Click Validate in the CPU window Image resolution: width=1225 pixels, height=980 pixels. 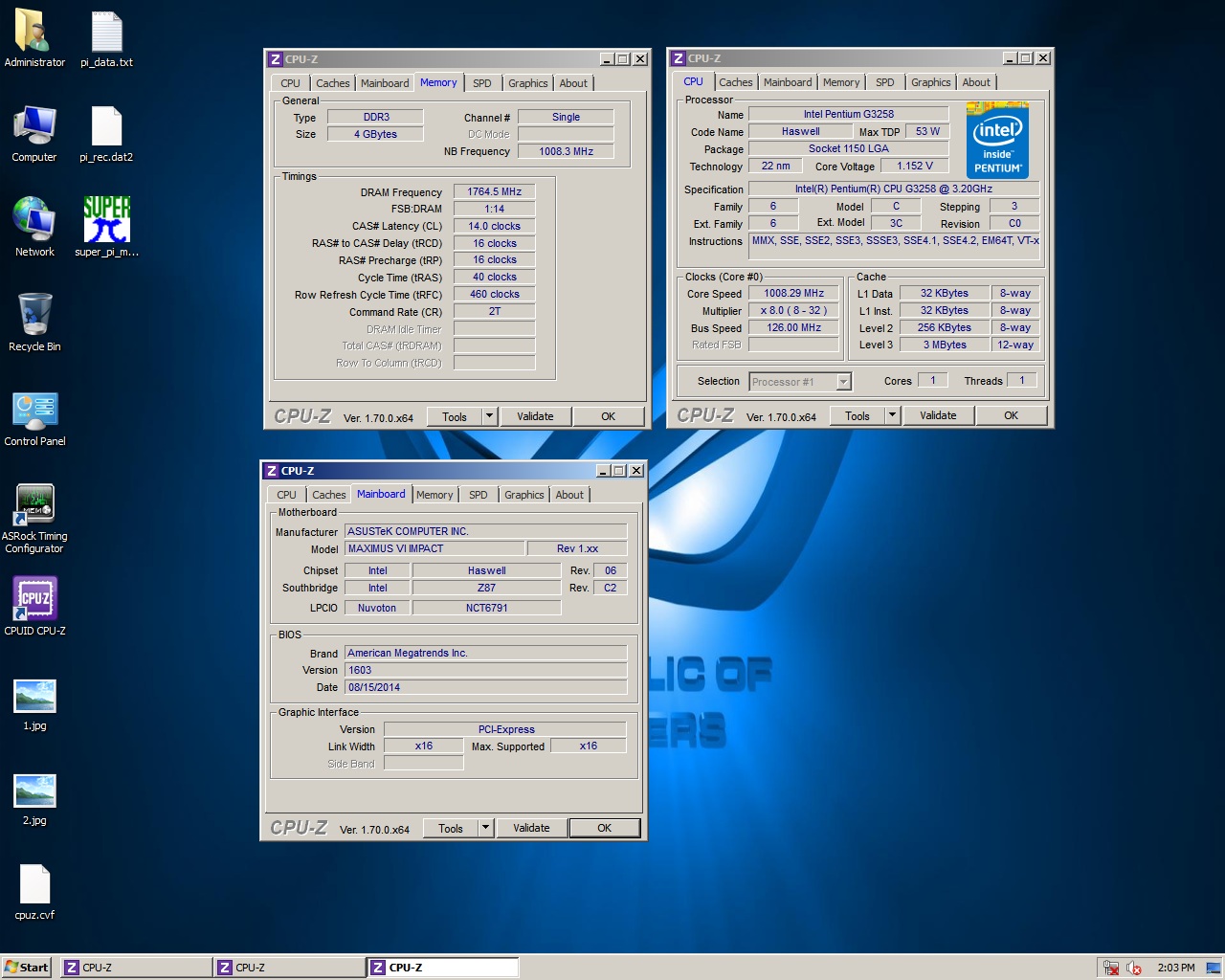pyautogui.click(x=938, y=415)
